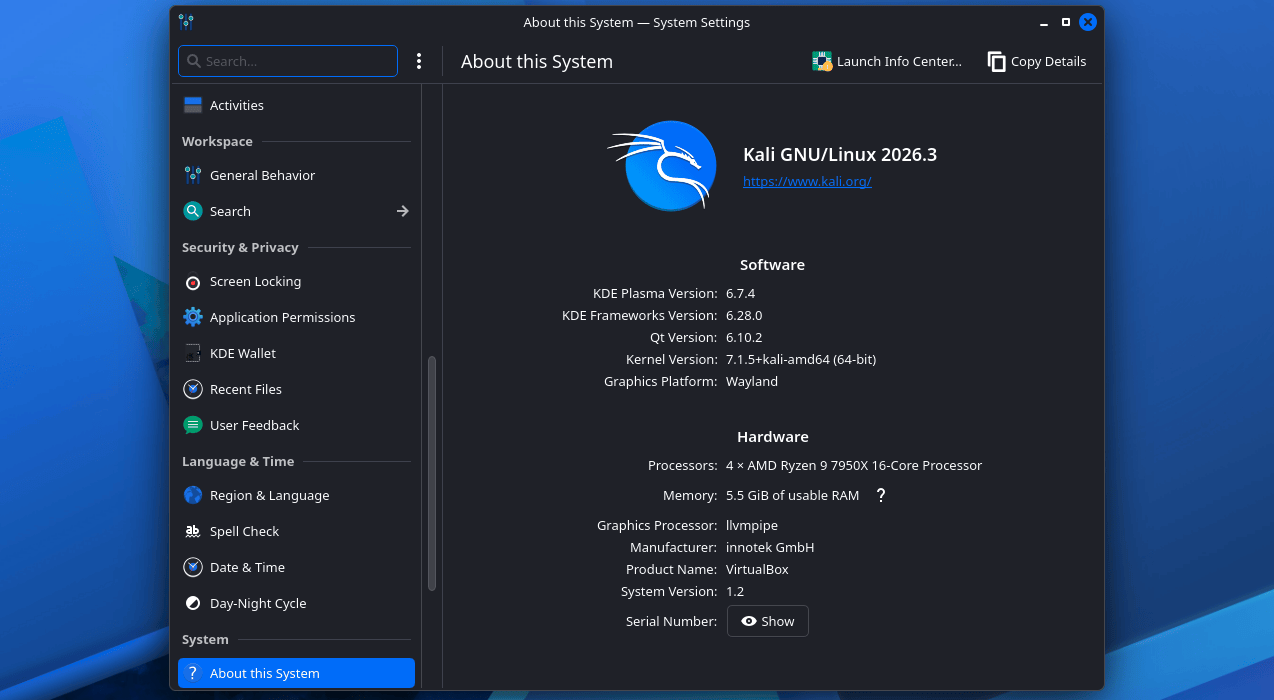Click the VirtualBox product name value
This screenshot has height=700, width=1274.
point(757,569)
